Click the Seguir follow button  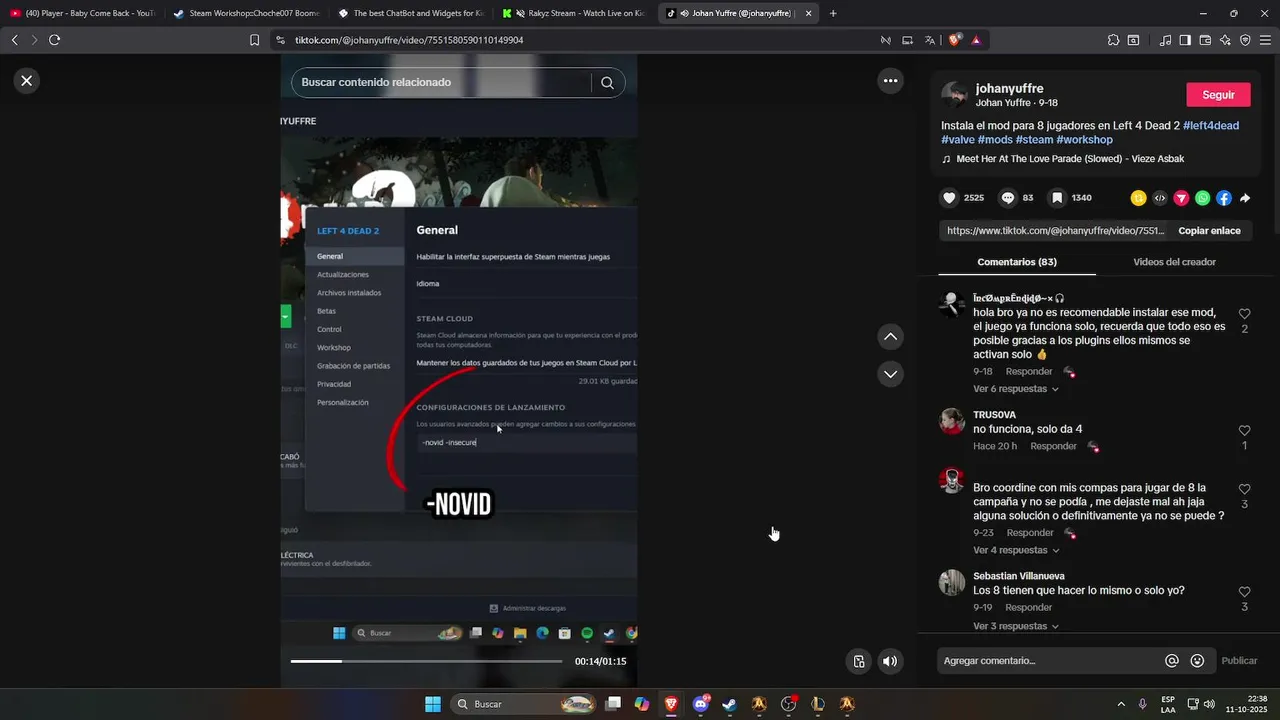pyautogui.click(x=1218, y=95)
